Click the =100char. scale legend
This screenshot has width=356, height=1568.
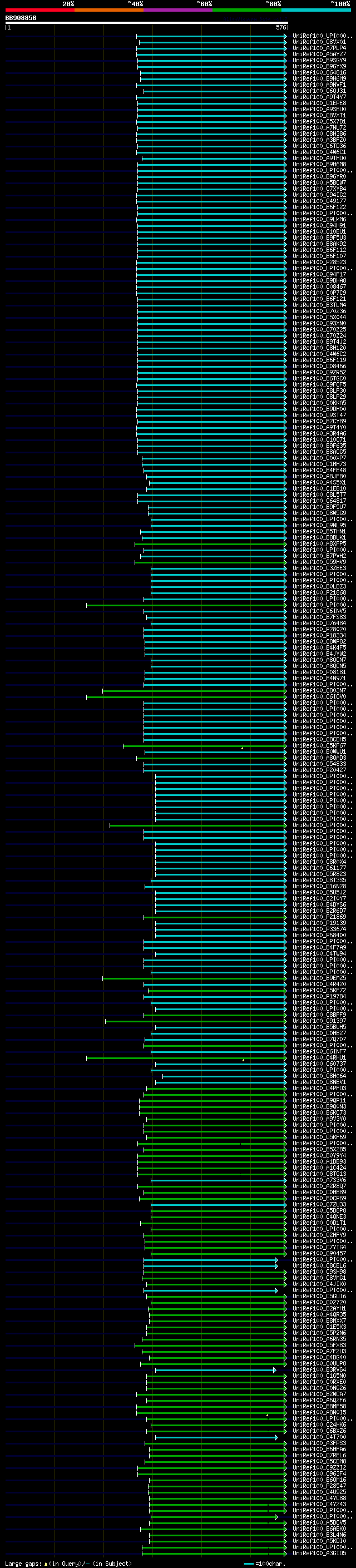[x=264, y=1563]
